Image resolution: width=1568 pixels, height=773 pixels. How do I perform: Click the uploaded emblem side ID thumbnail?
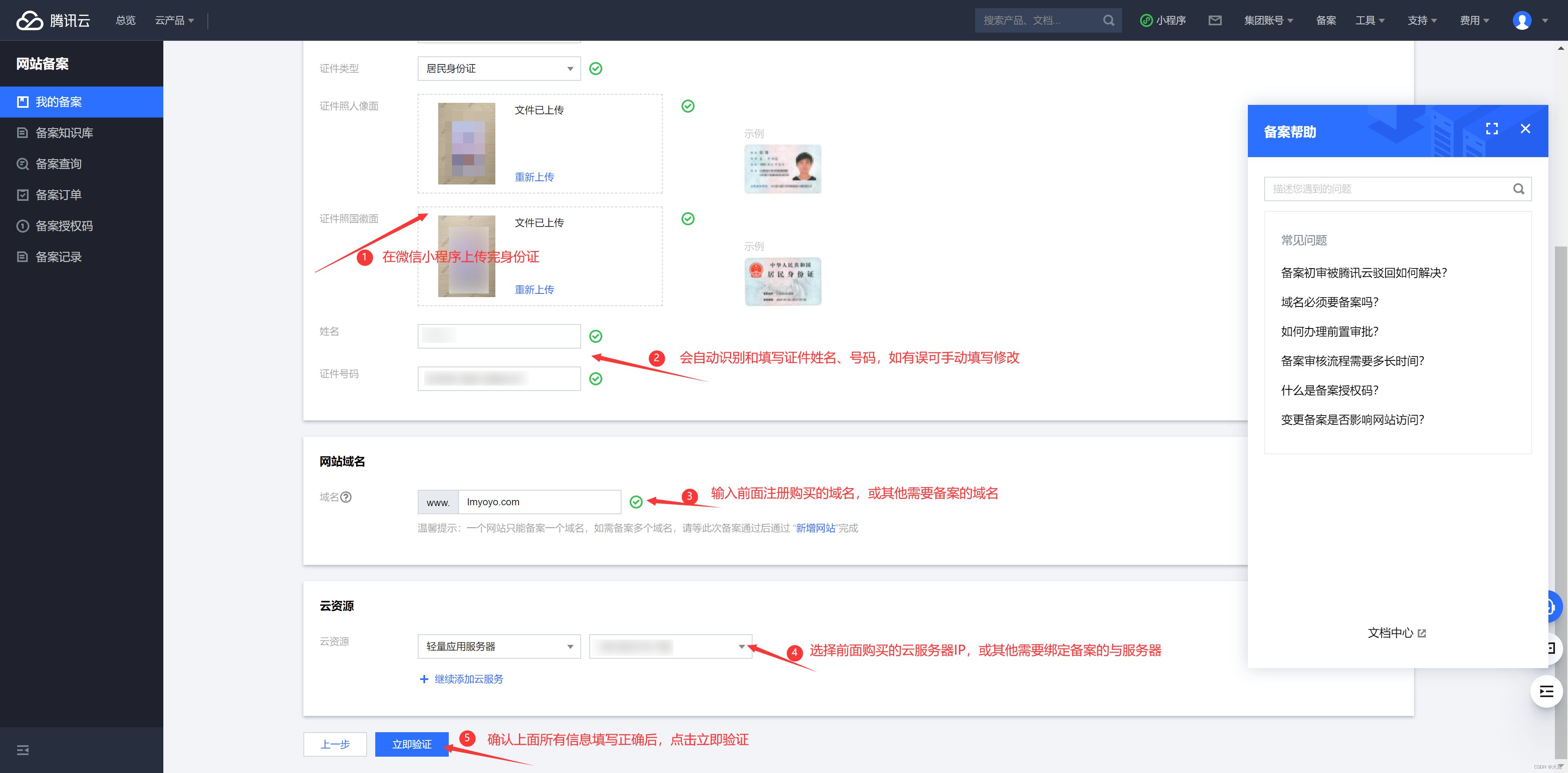tap(466, 256)
